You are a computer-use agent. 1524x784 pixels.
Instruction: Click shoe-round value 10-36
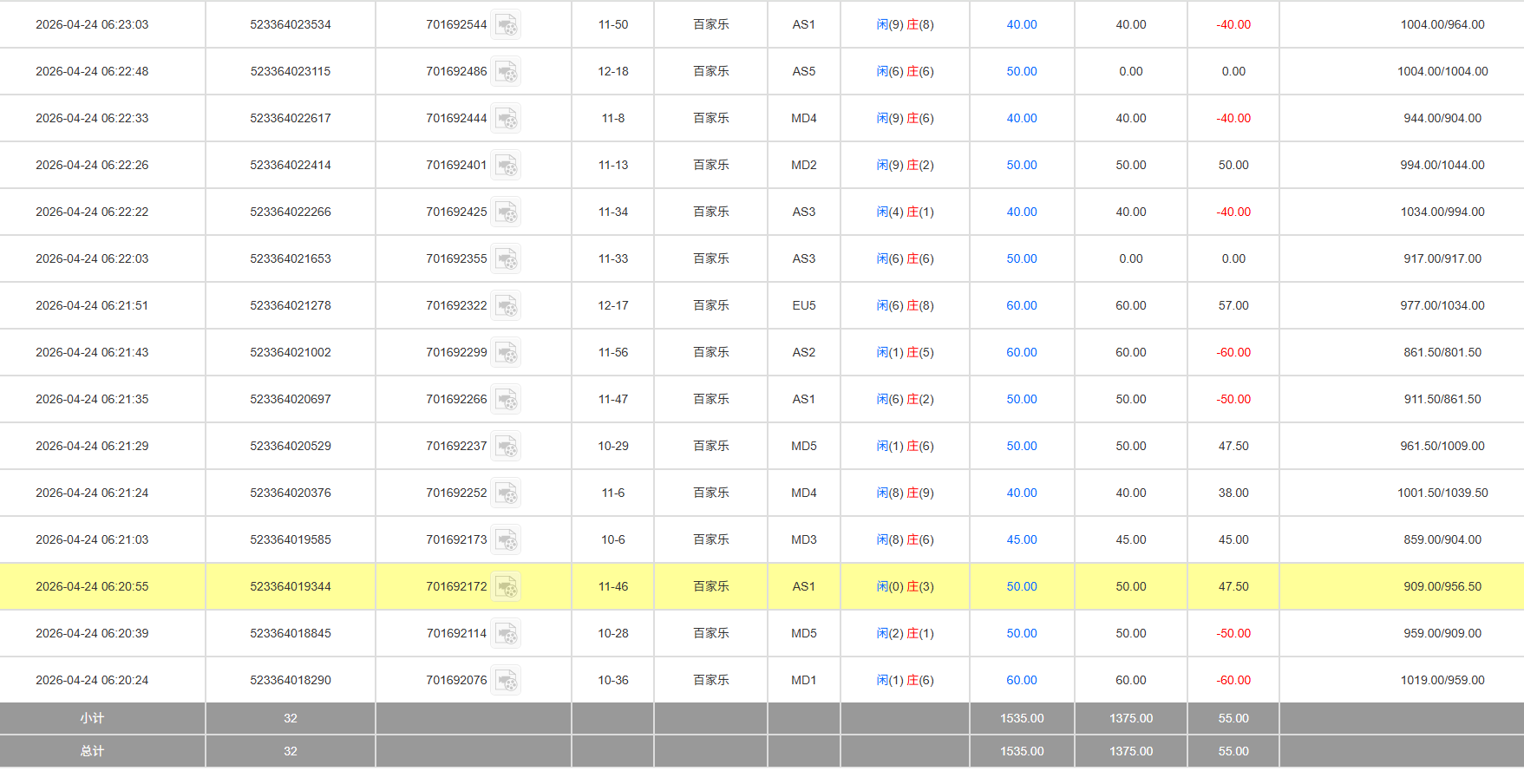click(613, 680)
